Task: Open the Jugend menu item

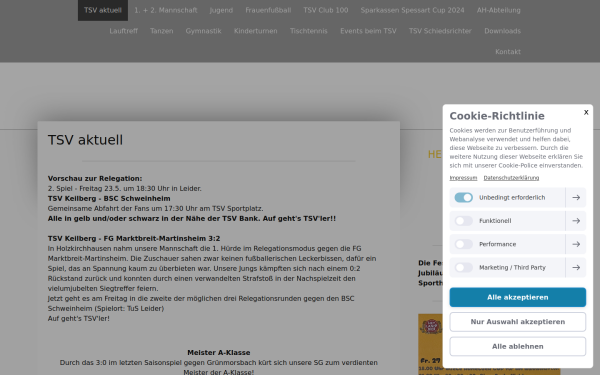Action: tap(221, 10)
